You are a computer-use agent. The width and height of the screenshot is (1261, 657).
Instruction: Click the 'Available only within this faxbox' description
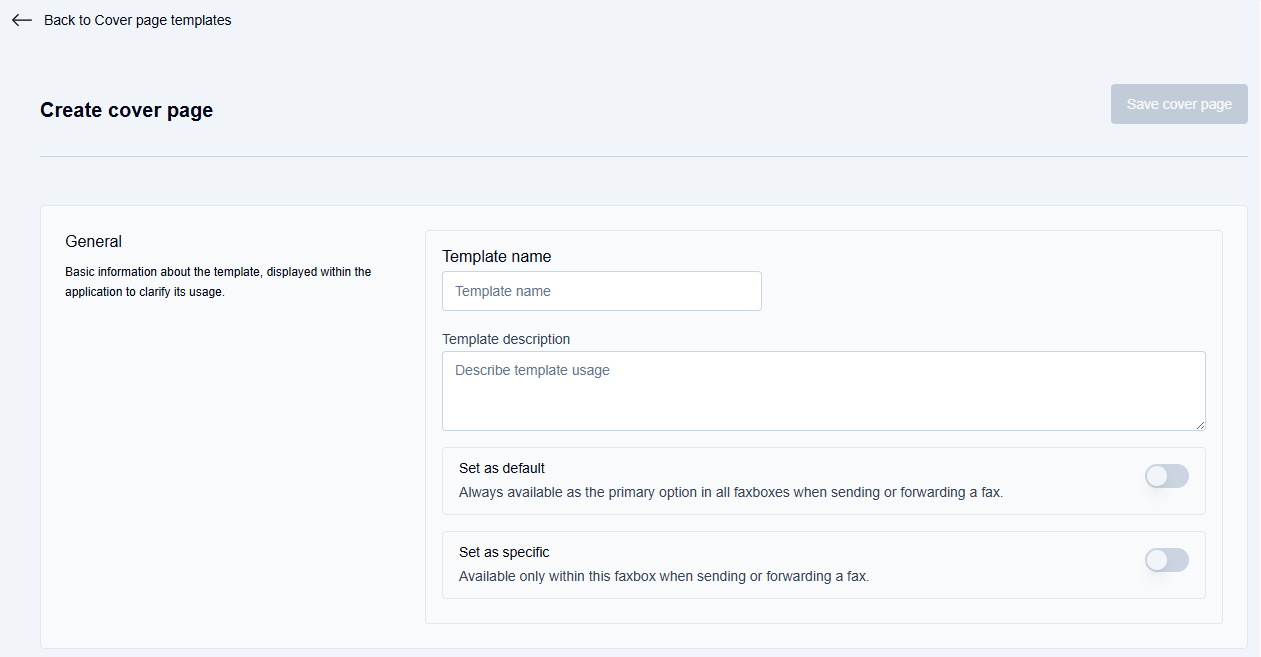pos(663,576)
